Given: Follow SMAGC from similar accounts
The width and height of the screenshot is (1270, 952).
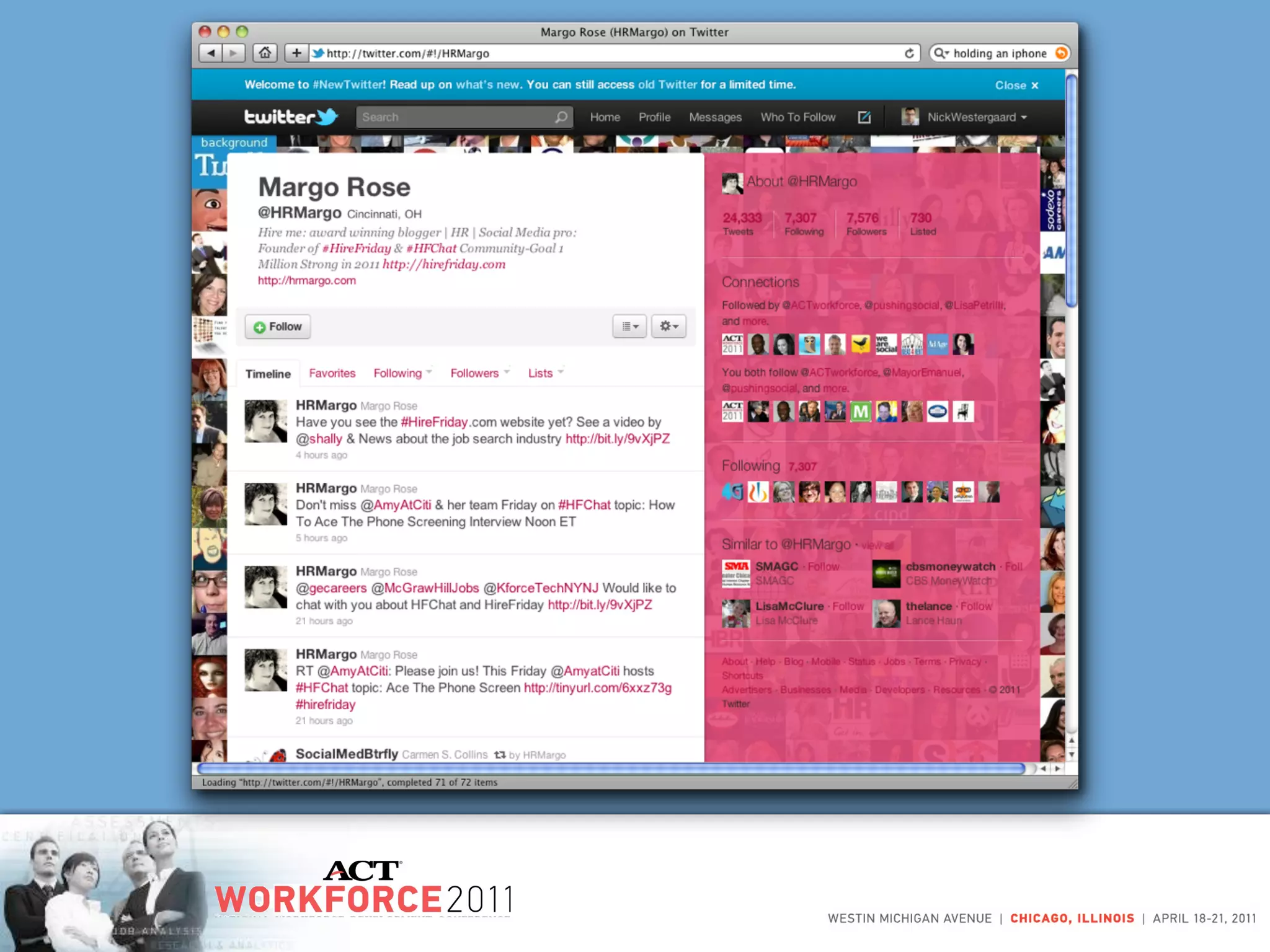Looking at the screenshot, I should [x=824, y=566].
